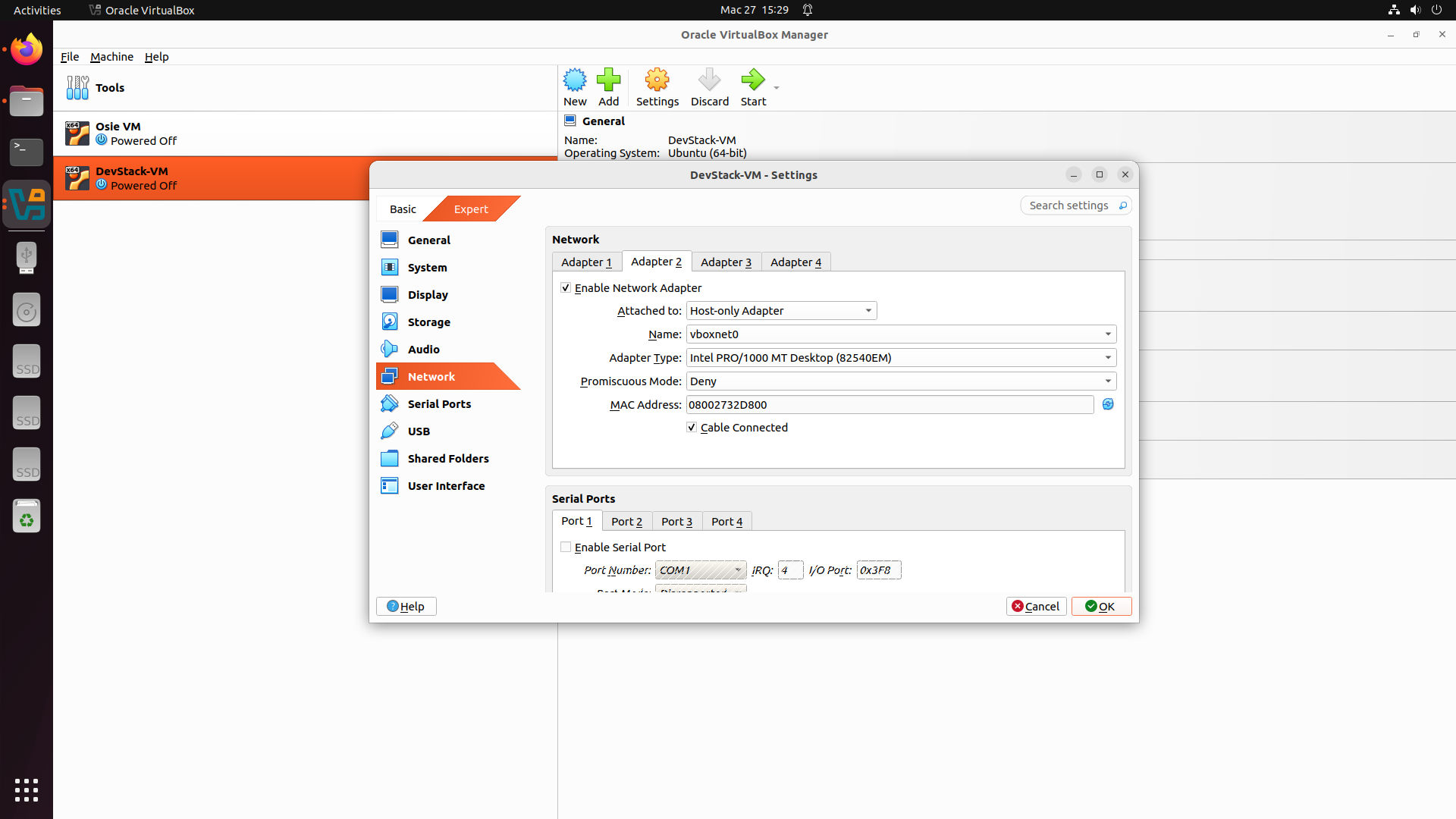Toggle the Enable Network Adapter checkbox
Screen dimensions: 1456x819
[x=566, y=287]
